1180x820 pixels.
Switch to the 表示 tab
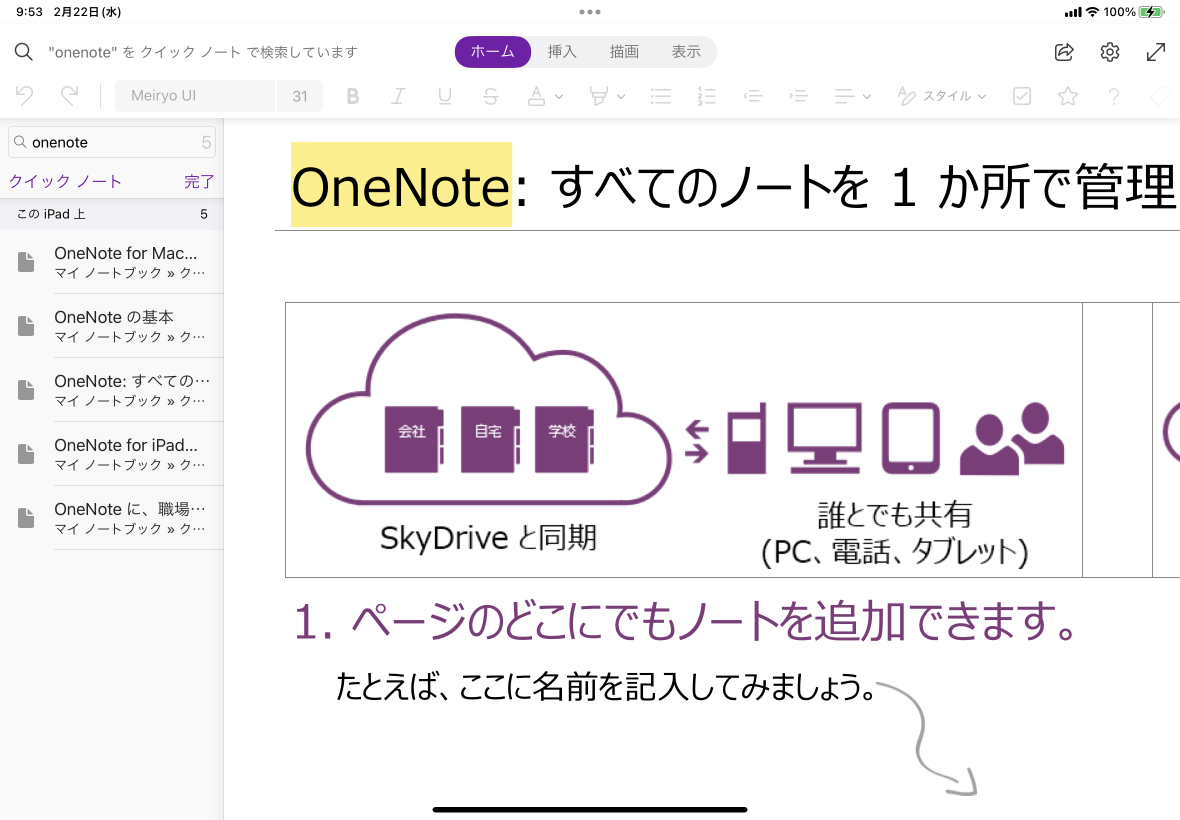pyautogui.click(x=686, y=52)
